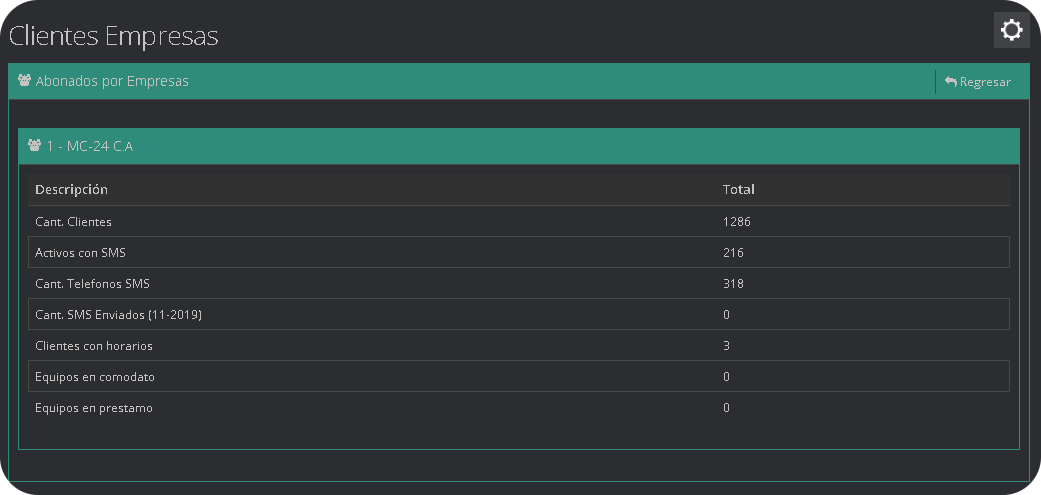Click group icon beside Abonados por Empresas
Viewport: 1041px width, 495px height.
pyautogui.click(x=25, y=81)
